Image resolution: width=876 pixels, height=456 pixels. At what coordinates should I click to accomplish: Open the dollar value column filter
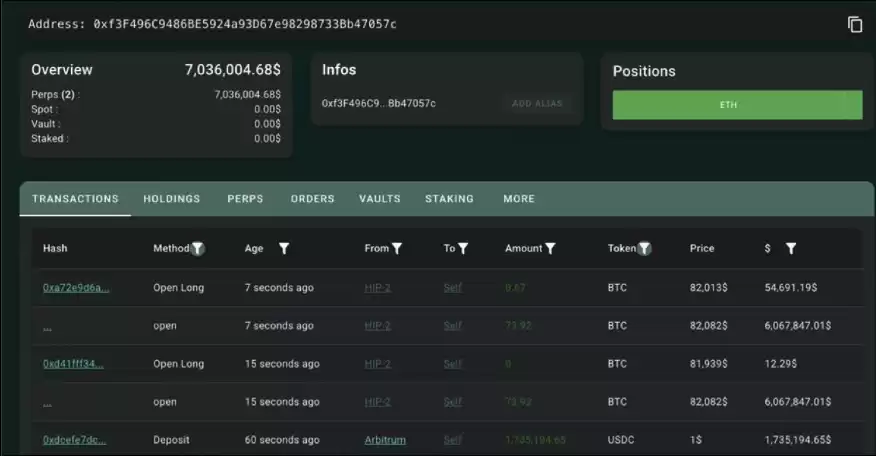[791, 249]
